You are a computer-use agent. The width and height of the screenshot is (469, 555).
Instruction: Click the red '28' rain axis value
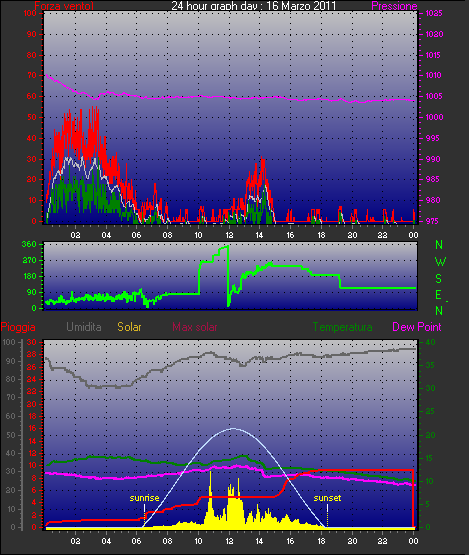[x=32, y=355]
